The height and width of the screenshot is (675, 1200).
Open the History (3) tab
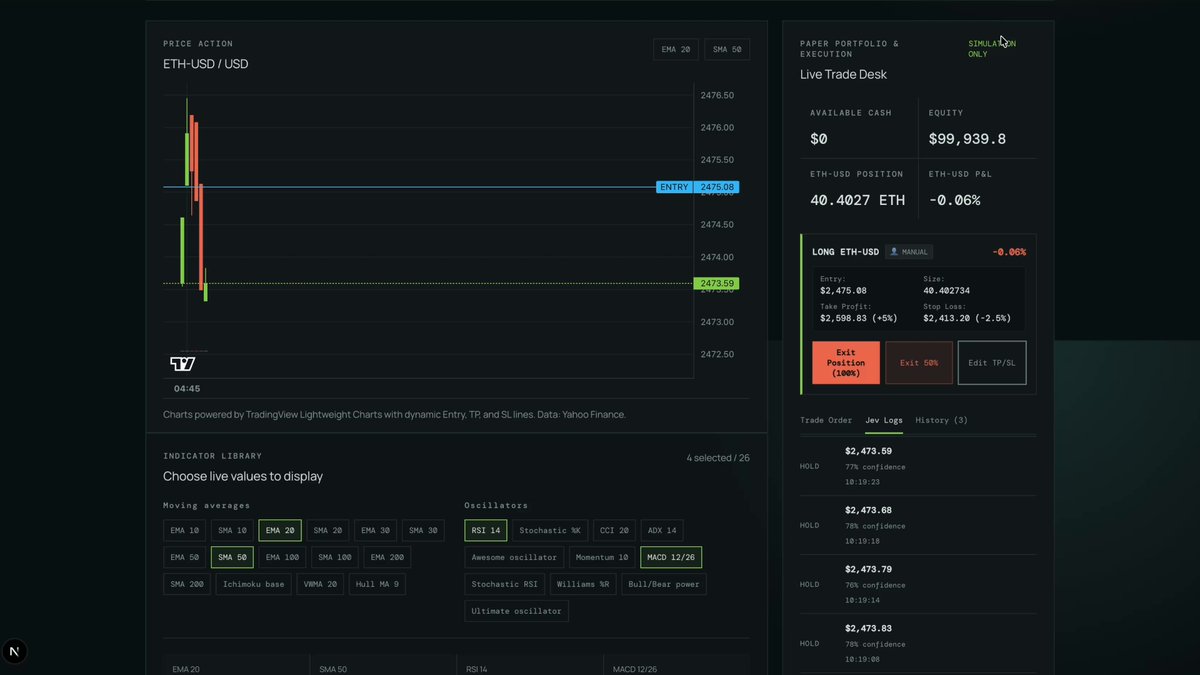tap(942, 420)
